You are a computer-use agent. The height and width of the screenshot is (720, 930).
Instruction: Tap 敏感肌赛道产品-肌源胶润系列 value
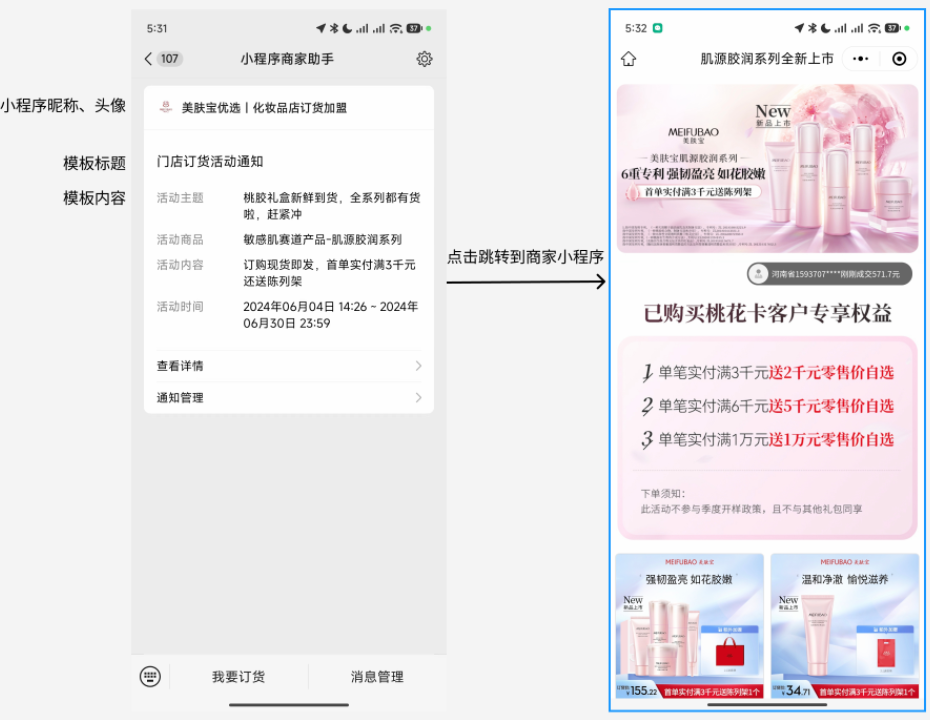click(323, 240)
